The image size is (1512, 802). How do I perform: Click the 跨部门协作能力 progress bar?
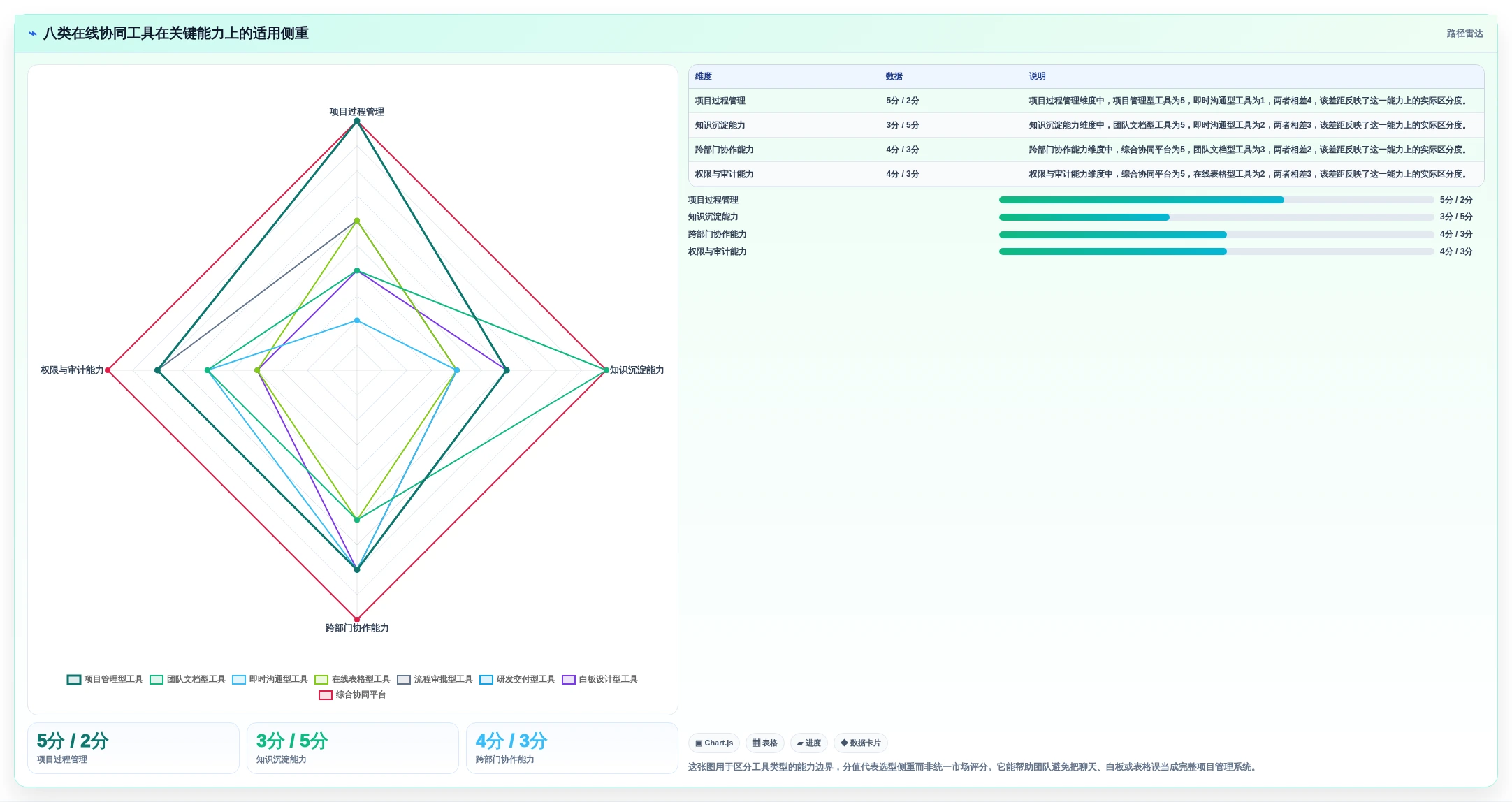(1216, 235)
